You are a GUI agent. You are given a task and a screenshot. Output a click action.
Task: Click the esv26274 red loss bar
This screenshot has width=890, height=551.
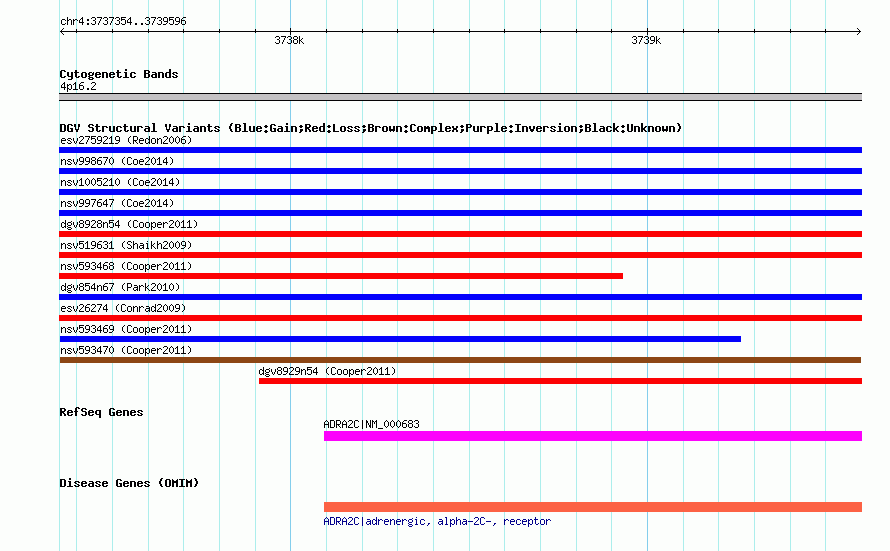pyautogui.click(x=460, y=318)
